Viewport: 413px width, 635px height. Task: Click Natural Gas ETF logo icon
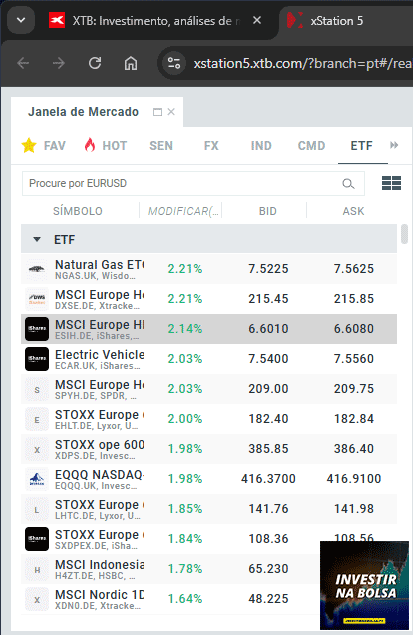pyautogui.click(x=37, y=269)
